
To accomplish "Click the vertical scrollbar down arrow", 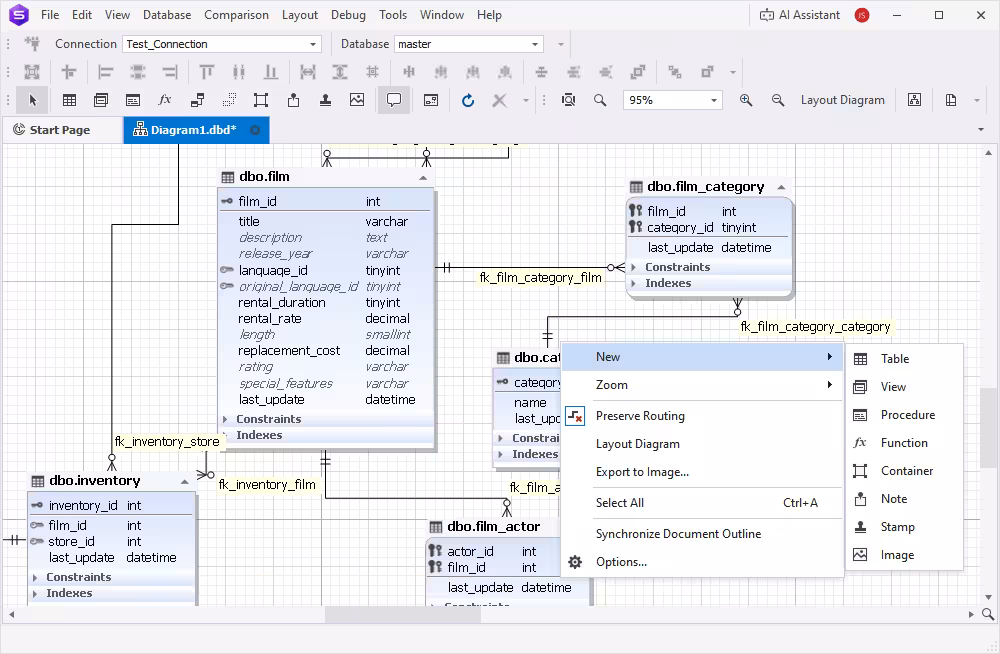I will 989,597.
